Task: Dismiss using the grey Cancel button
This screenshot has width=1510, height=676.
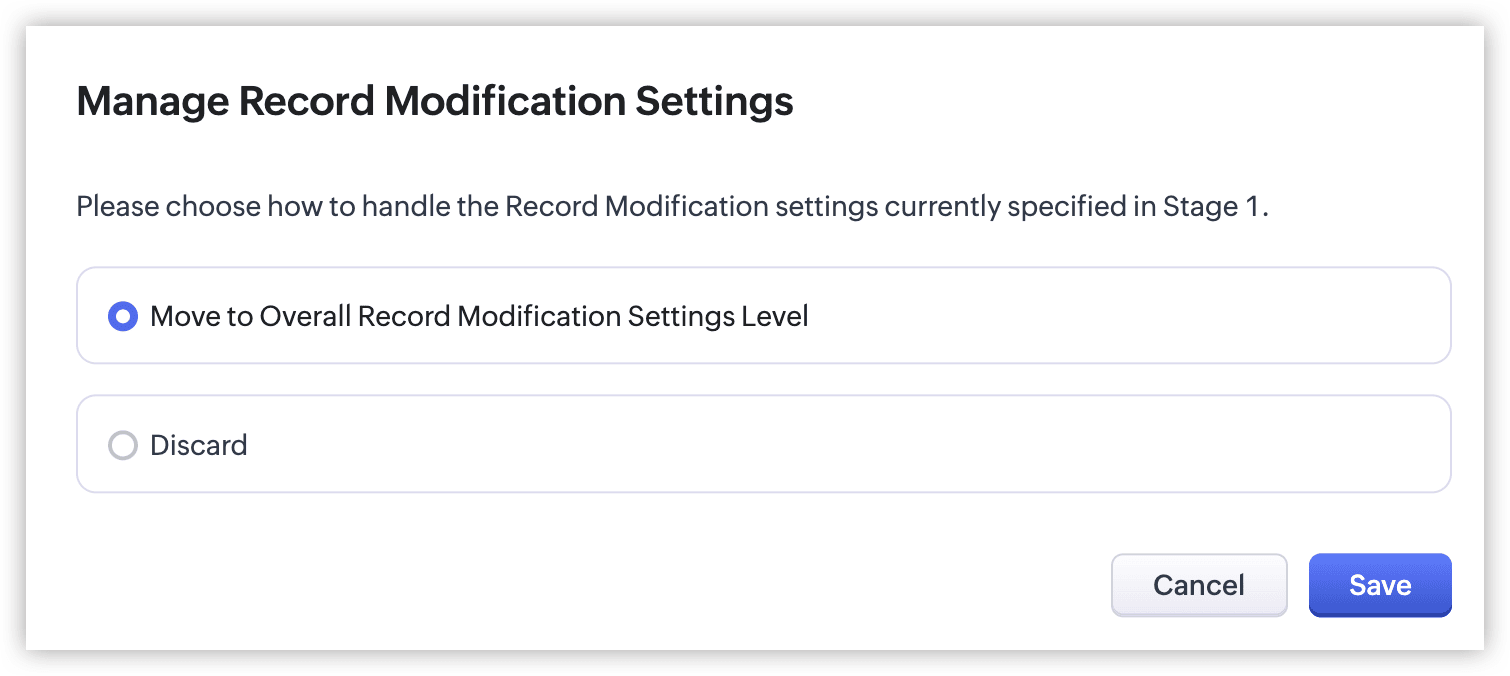Action: (1199, 585)
